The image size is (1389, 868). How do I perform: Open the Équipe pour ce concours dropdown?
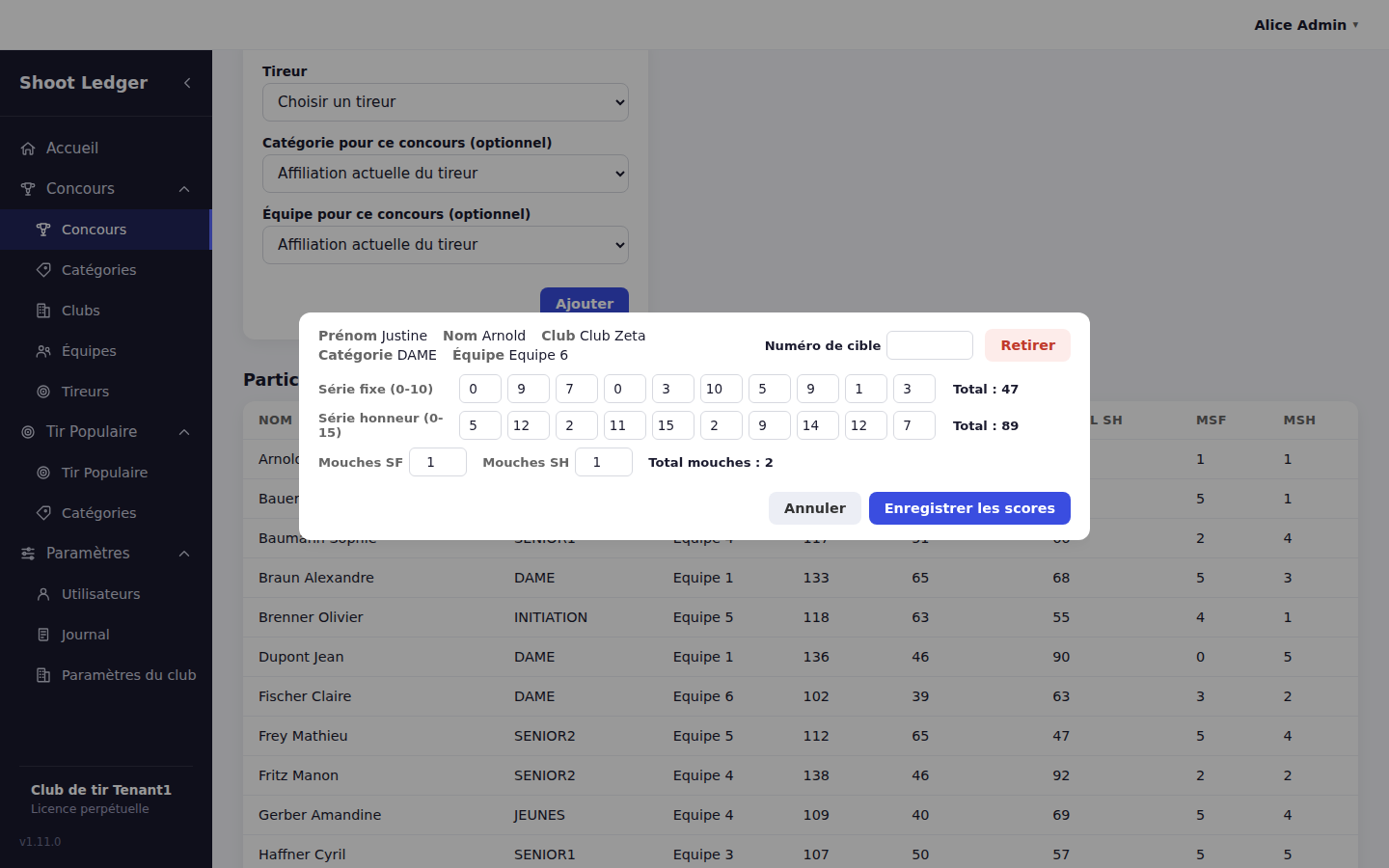pos(446,245)
